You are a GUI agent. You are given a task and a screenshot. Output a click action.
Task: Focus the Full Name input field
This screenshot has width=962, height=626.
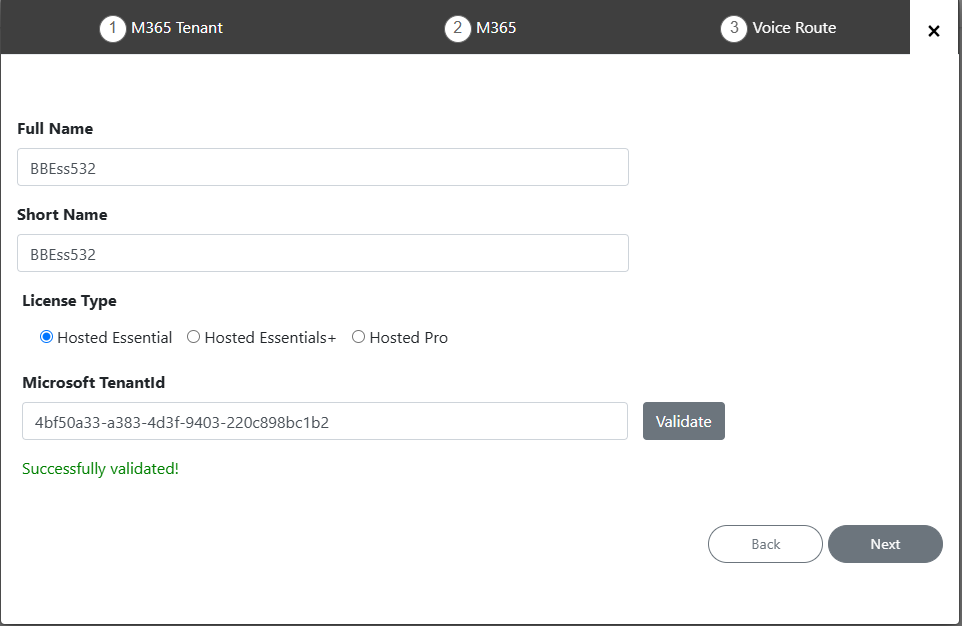click(323, 167)
